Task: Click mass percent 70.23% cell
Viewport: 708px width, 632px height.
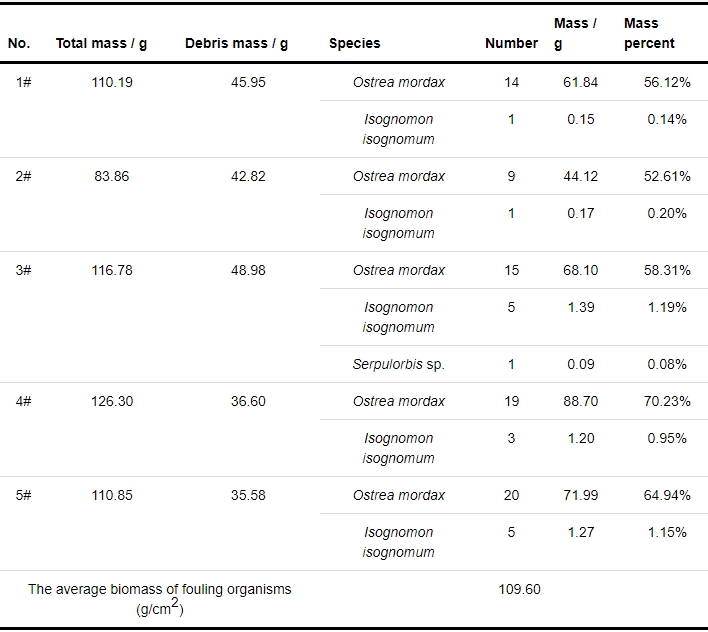Action: pos(667,401)
